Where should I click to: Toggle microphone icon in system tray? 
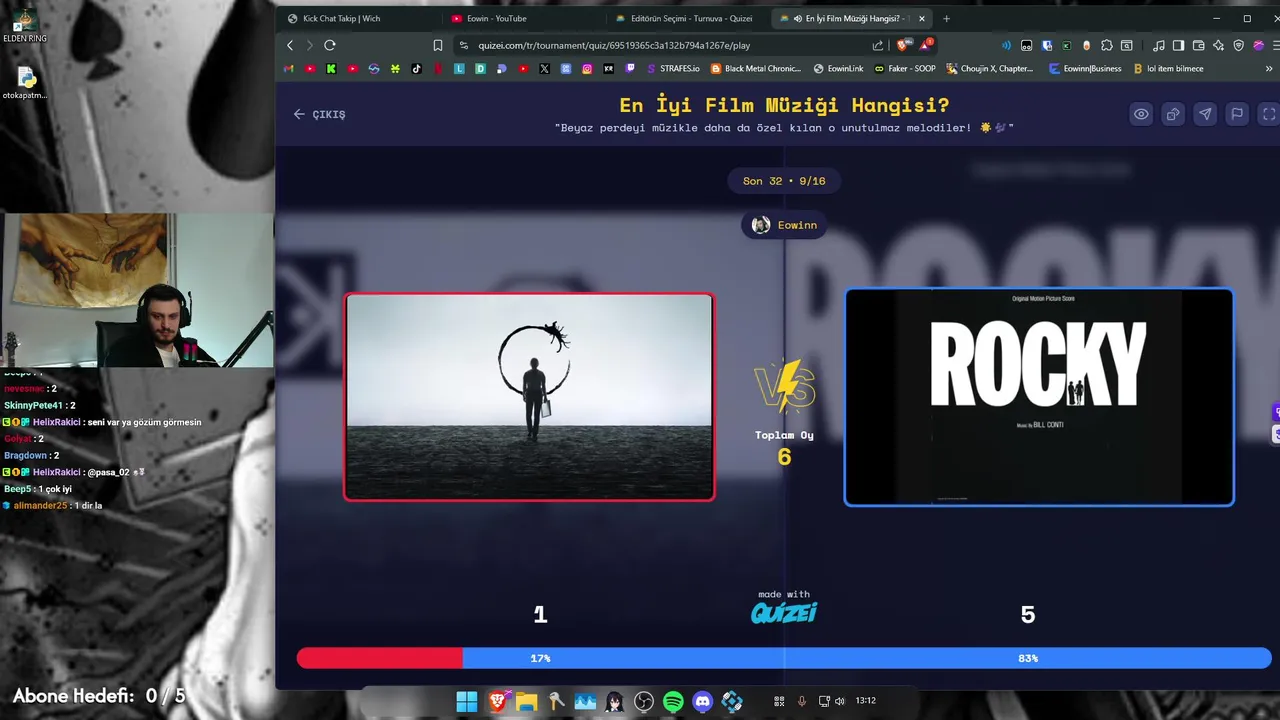tap(801, 701)
